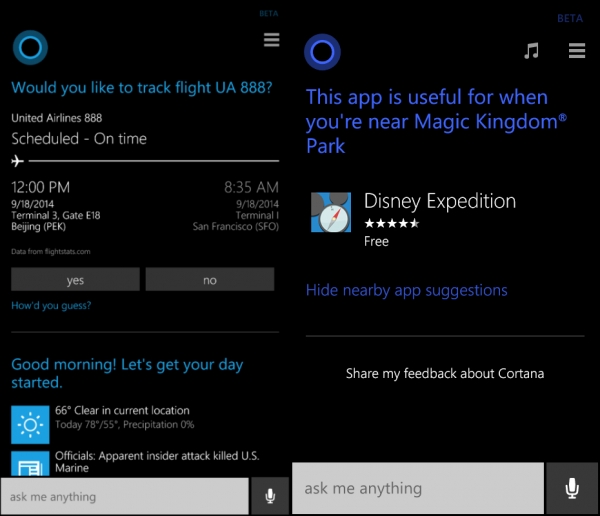Tap the Cortana circle icon on left screen
The image size is (600, 516).
(x=30, y=47)
